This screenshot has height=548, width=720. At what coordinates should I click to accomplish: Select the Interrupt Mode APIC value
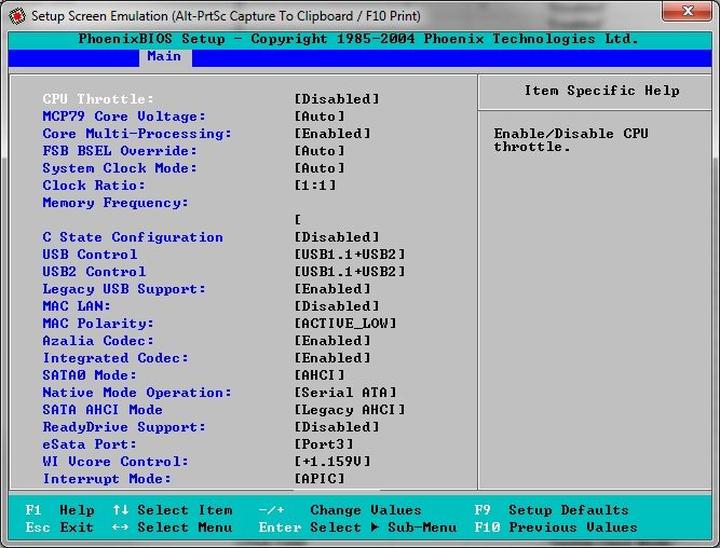click(x=320, y=479)
